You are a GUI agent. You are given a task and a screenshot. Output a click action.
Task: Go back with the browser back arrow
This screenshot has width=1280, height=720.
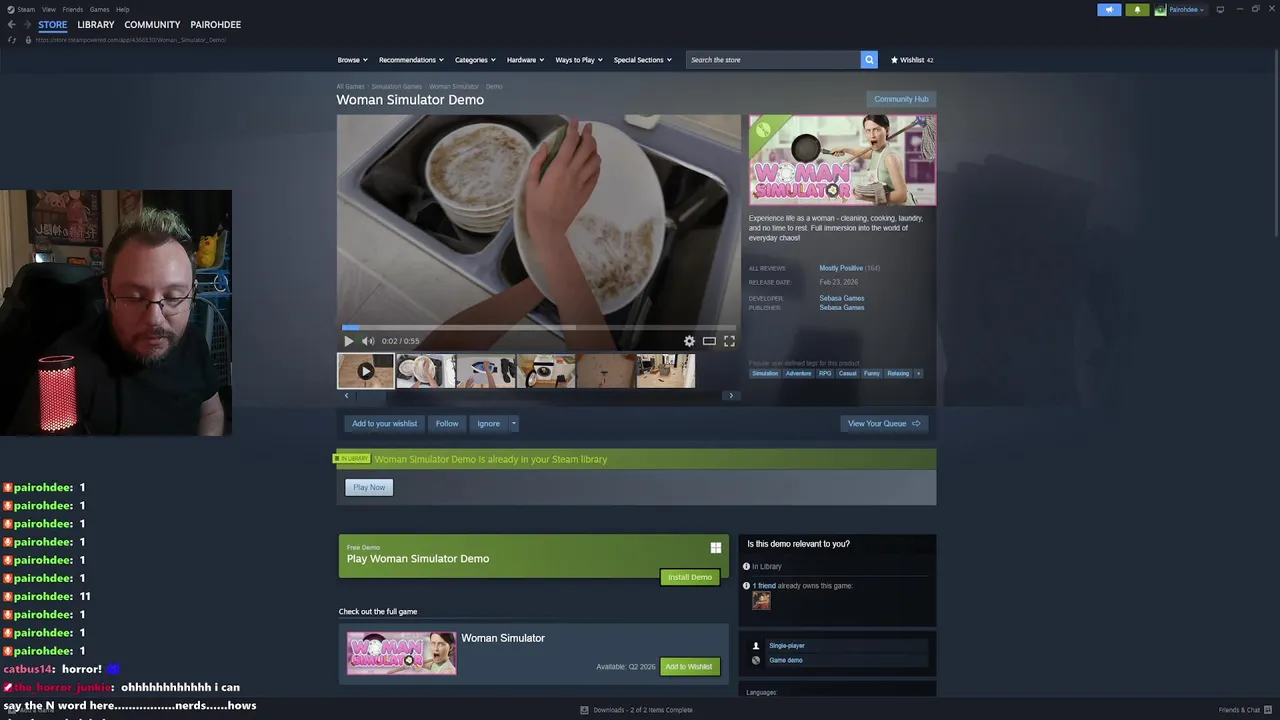(11, 24)
